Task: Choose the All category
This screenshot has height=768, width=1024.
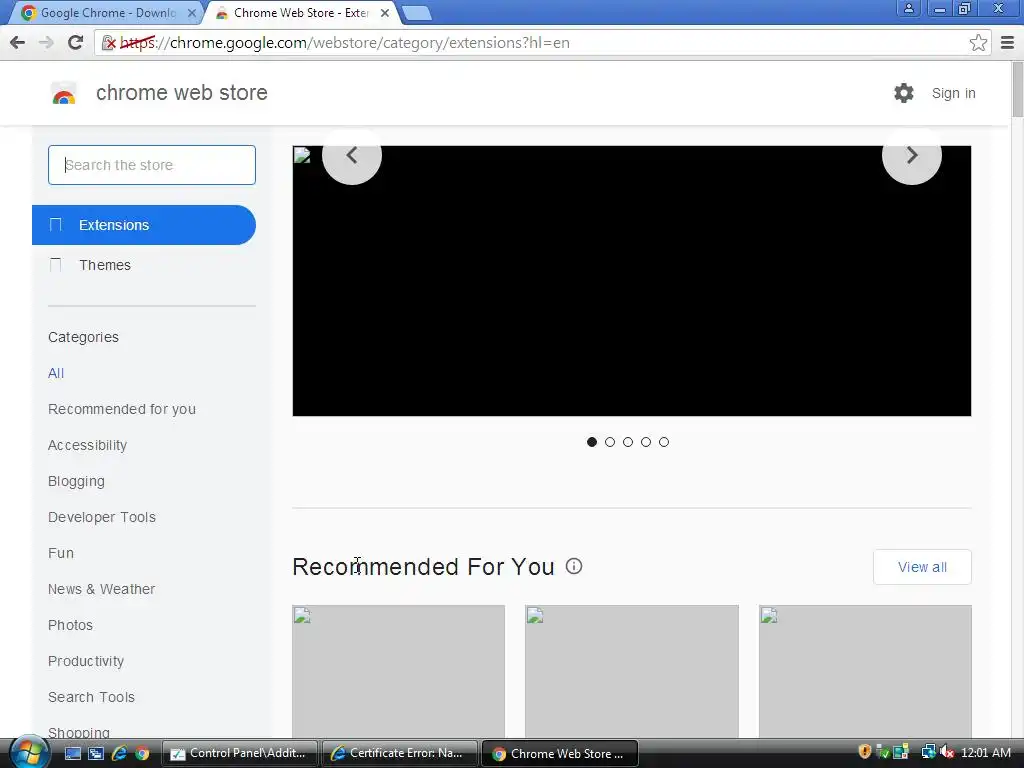Action: [x=56, y=373]
